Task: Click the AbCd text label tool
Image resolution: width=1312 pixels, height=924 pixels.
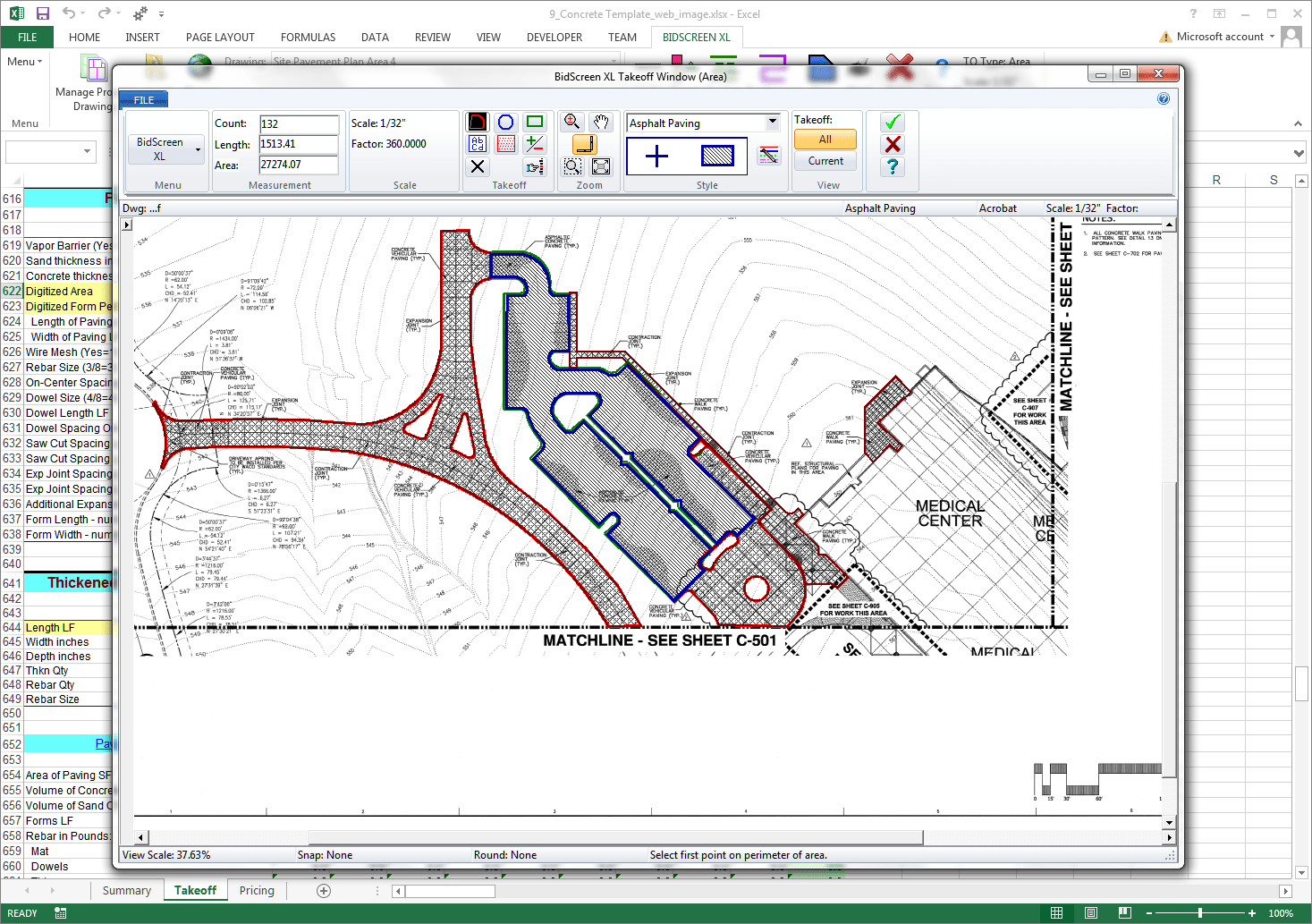Action: point(478,144)
